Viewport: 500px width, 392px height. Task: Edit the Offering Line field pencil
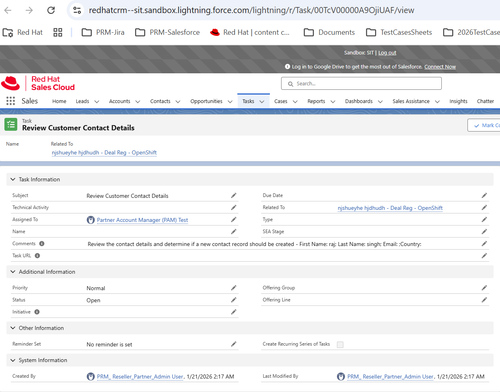click(x=484, y=300)
